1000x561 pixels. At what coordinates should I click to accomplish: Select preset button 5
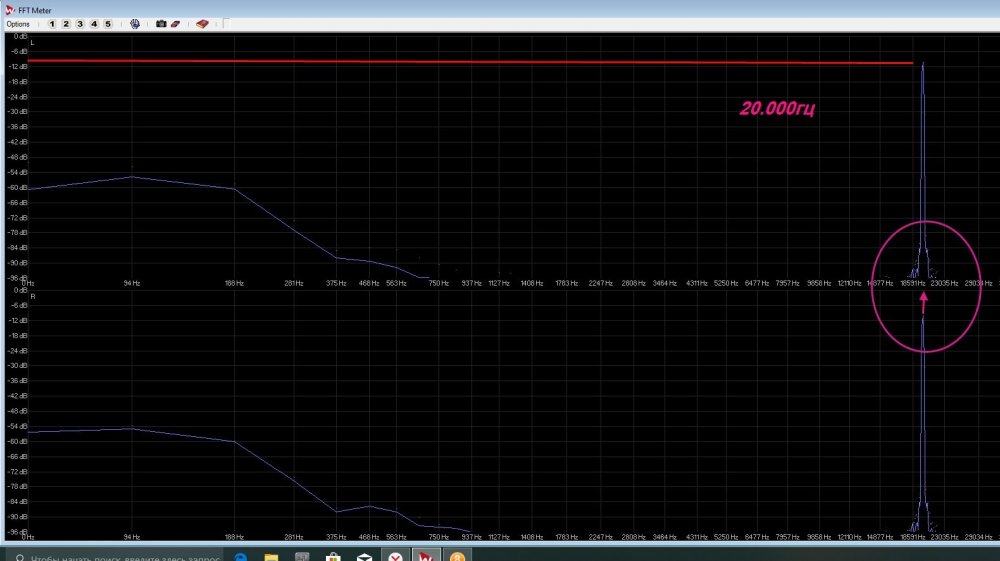pyautogui.click(x=108, y=23)
